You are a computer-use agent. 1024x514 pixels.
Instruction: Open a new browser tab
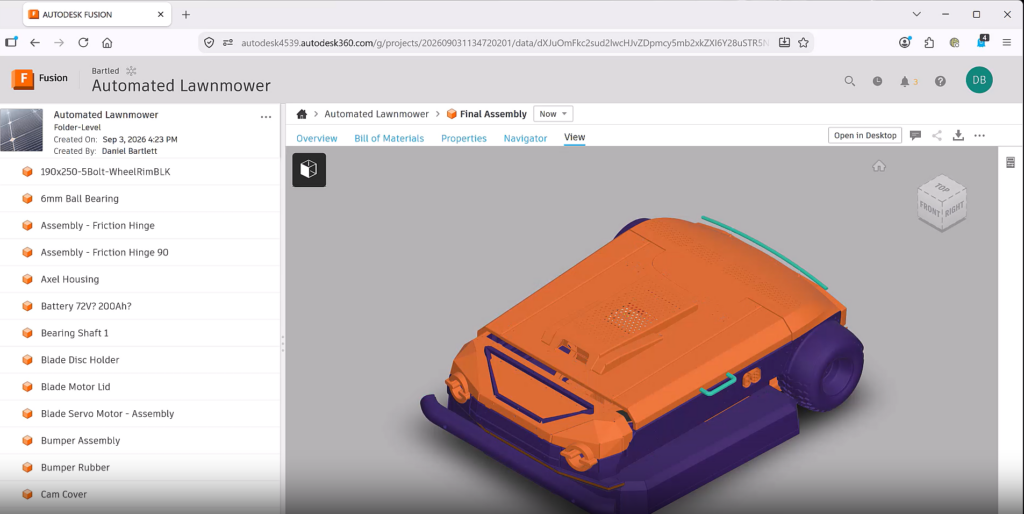186,14
